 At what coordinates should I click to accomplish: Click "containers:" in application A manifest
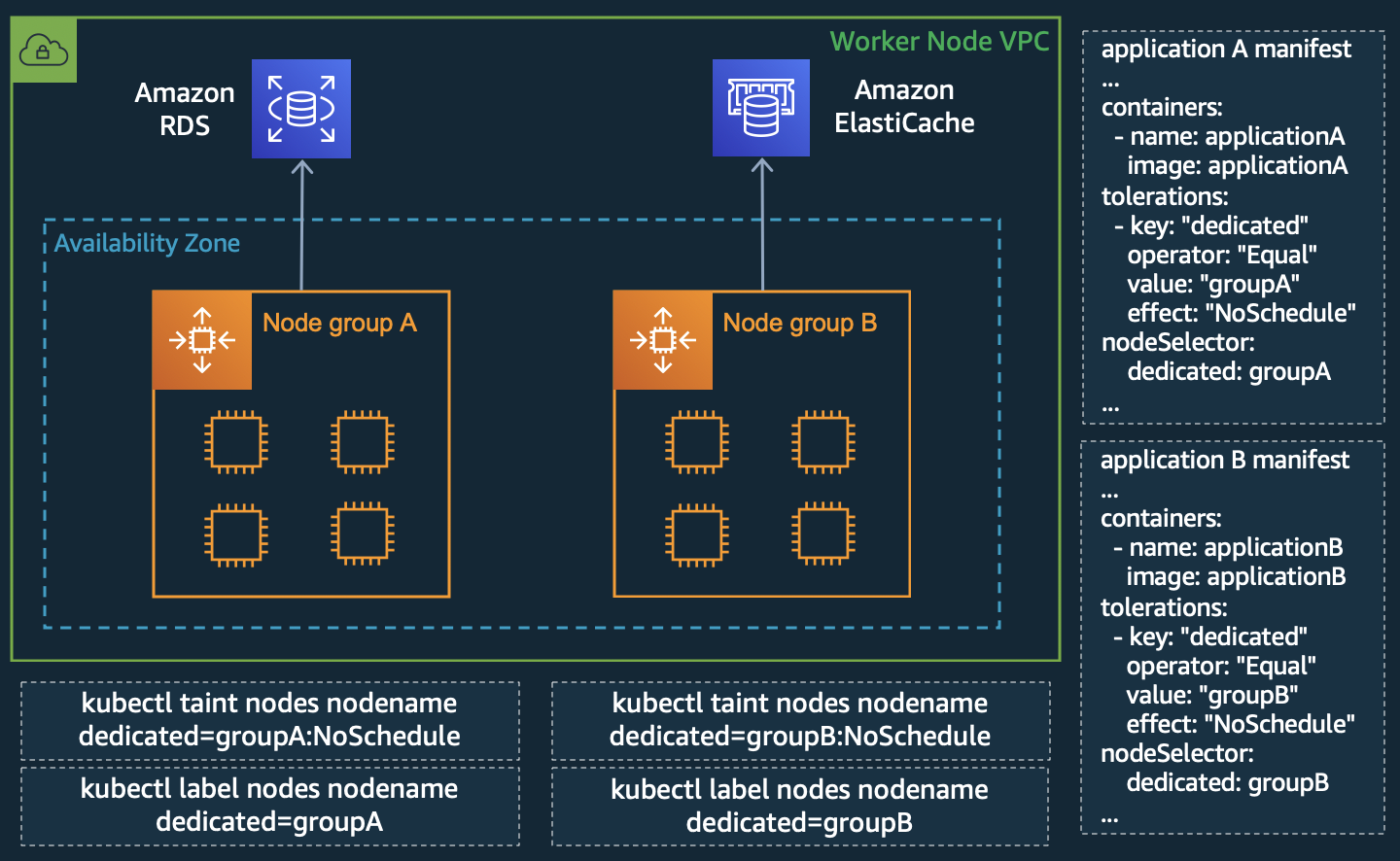tap(1162, 107)
